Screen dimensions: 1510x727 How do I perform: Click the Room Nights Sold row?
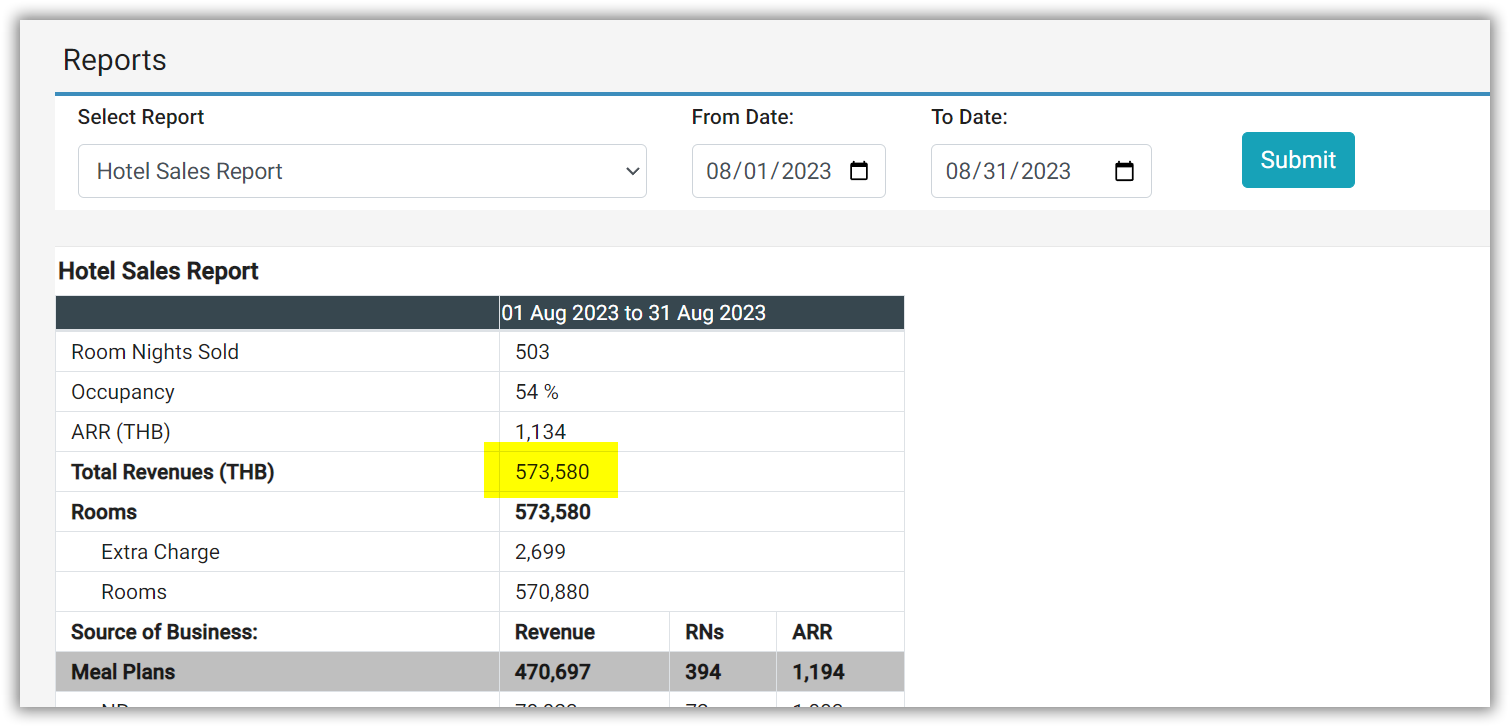pos(154,351)
